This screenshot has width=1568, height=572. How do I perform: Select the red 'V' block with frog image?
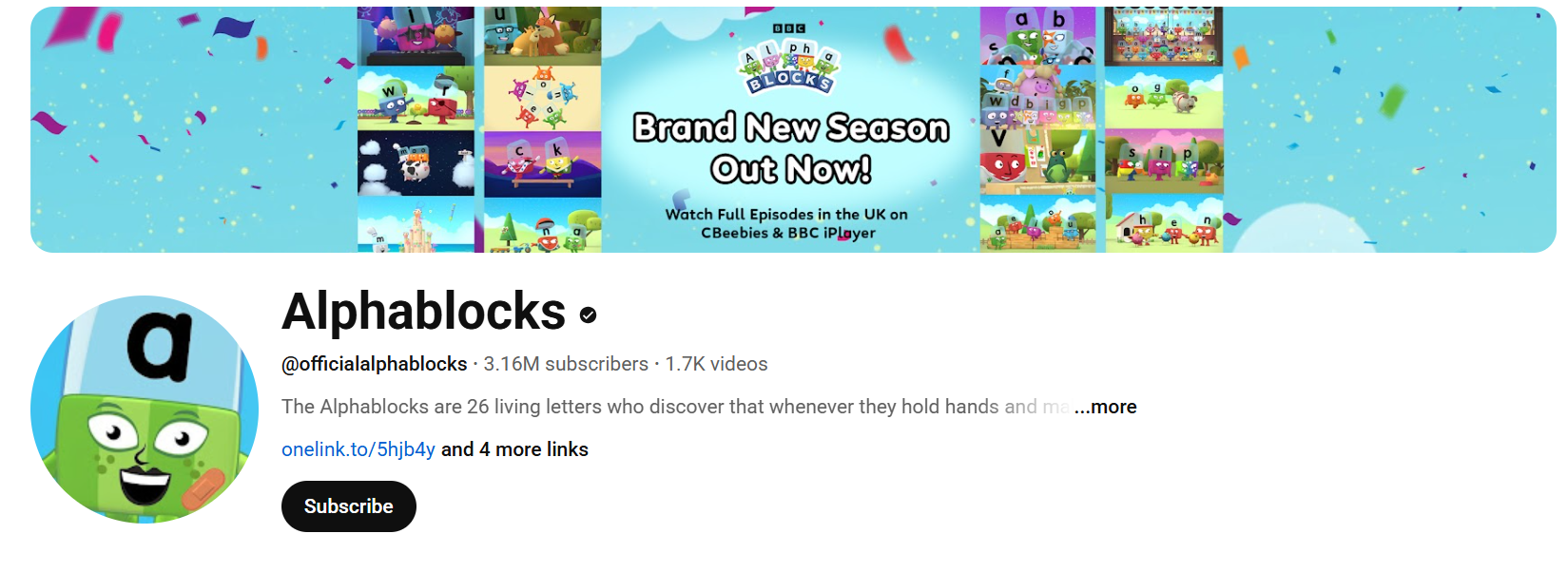coord(1037,160)
